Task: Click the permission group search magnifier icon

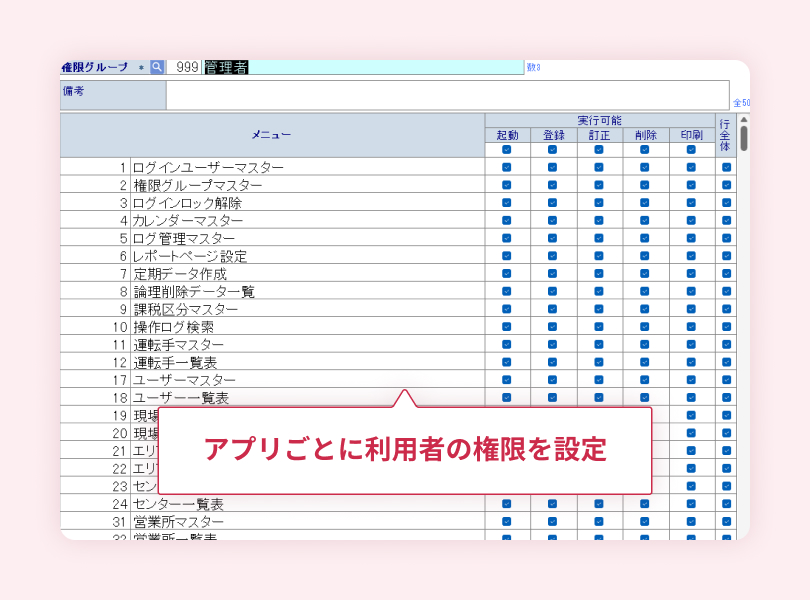Action: [x=157, y=67]
